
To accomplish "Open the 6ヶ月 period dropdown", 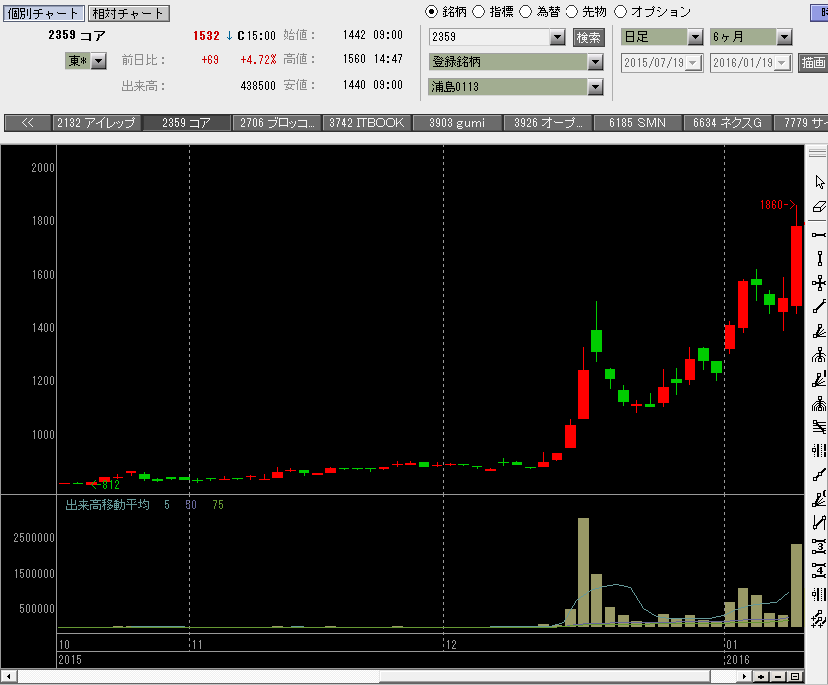I will point(785,37).
